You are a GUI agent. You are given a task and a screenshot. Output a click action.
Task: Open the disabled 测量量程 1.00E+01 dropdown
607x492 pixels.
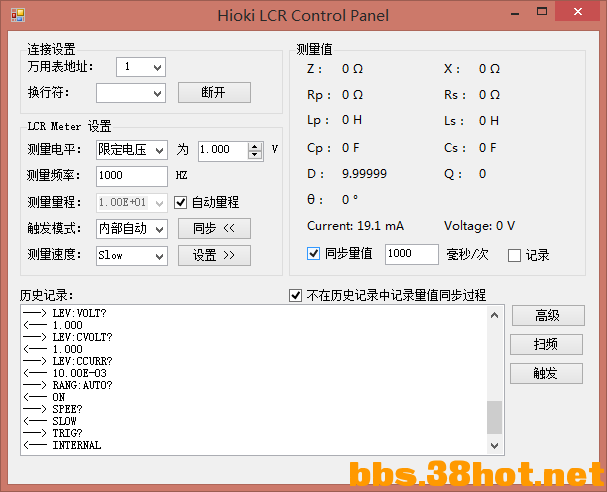coord(132,202)
